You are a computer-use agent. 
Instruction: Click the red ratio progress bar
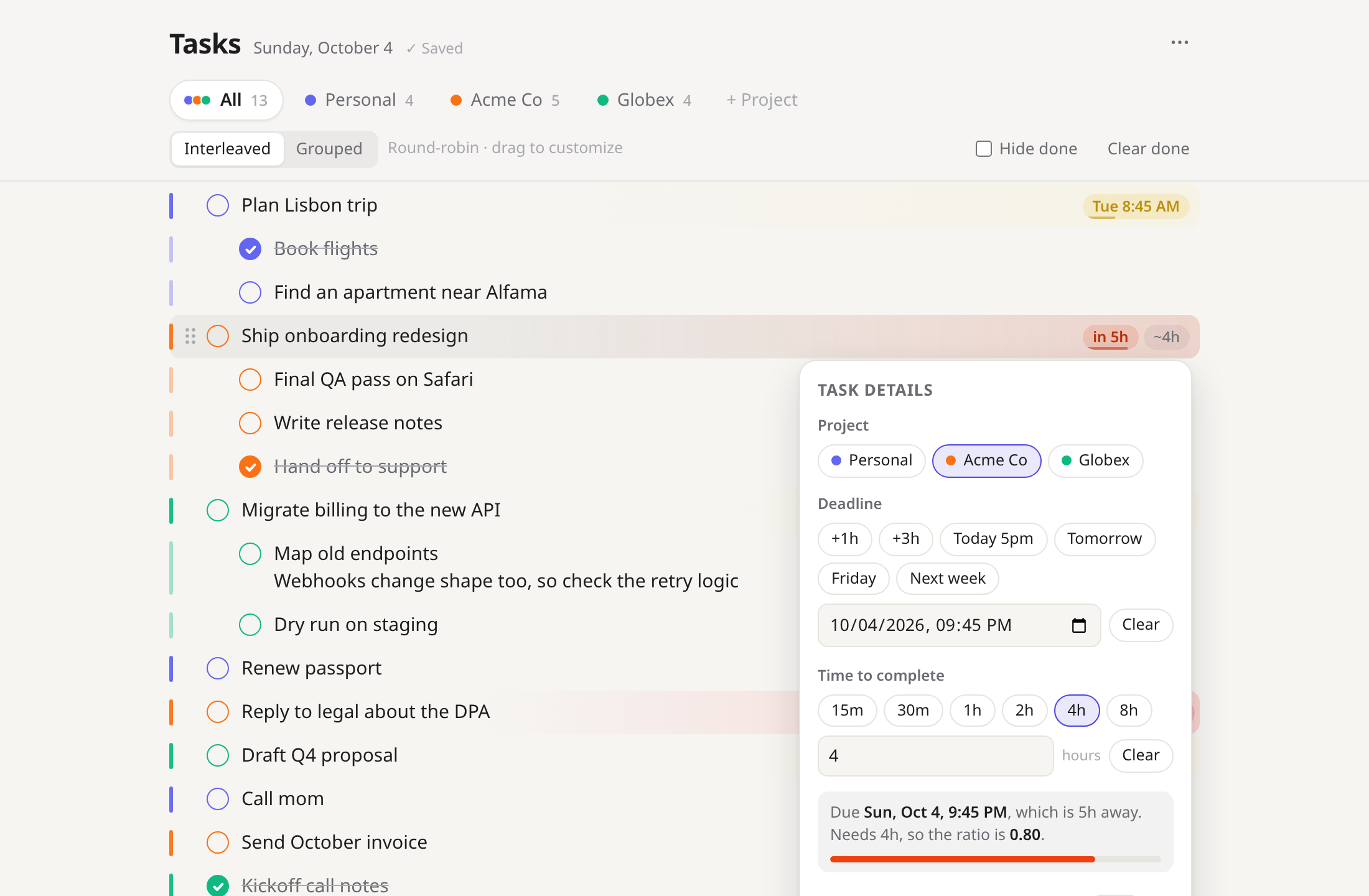(x=995, y=859)
